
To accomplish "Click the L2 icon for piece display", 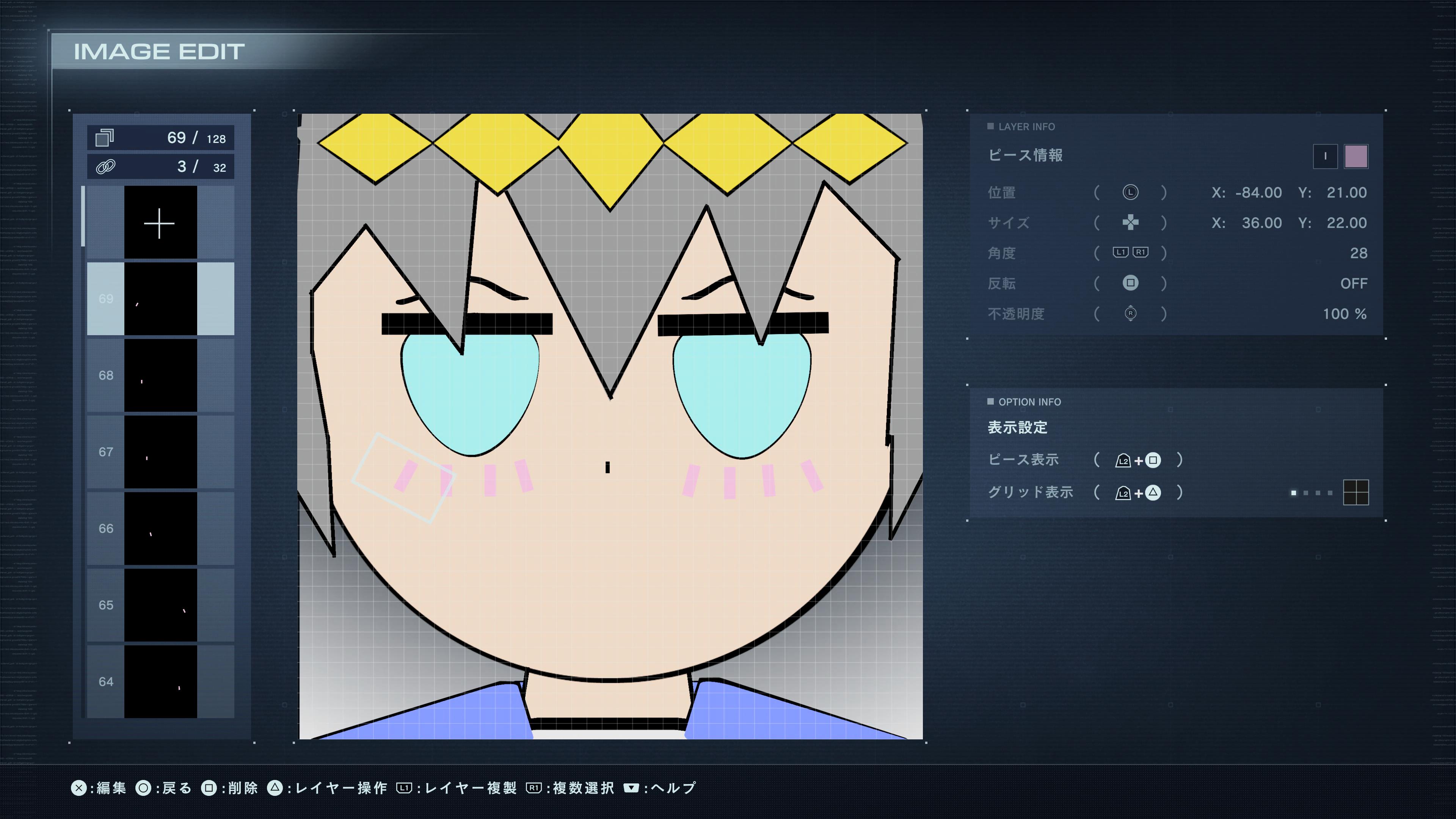I will (1122, 461).
